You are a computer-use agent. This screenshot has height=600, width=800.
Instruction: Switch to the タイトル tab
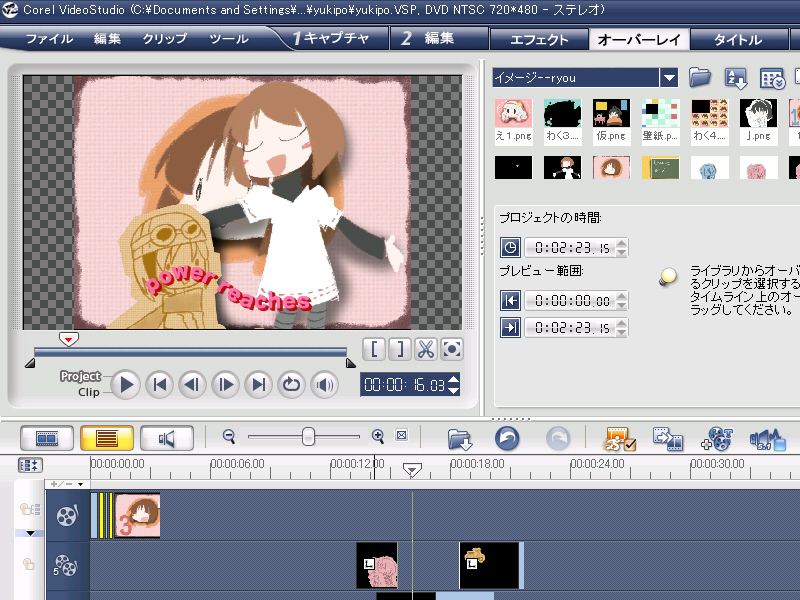tap(738, 39)
